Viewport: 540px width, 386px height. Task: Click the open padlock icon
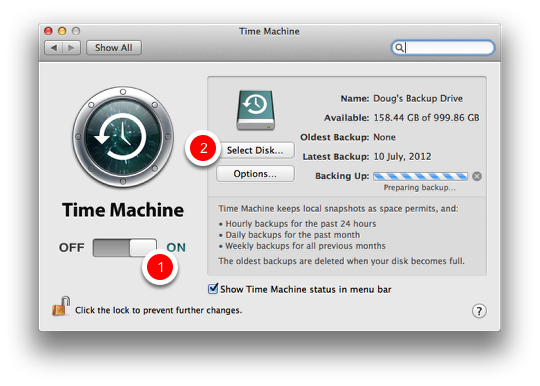click(61, 306)
